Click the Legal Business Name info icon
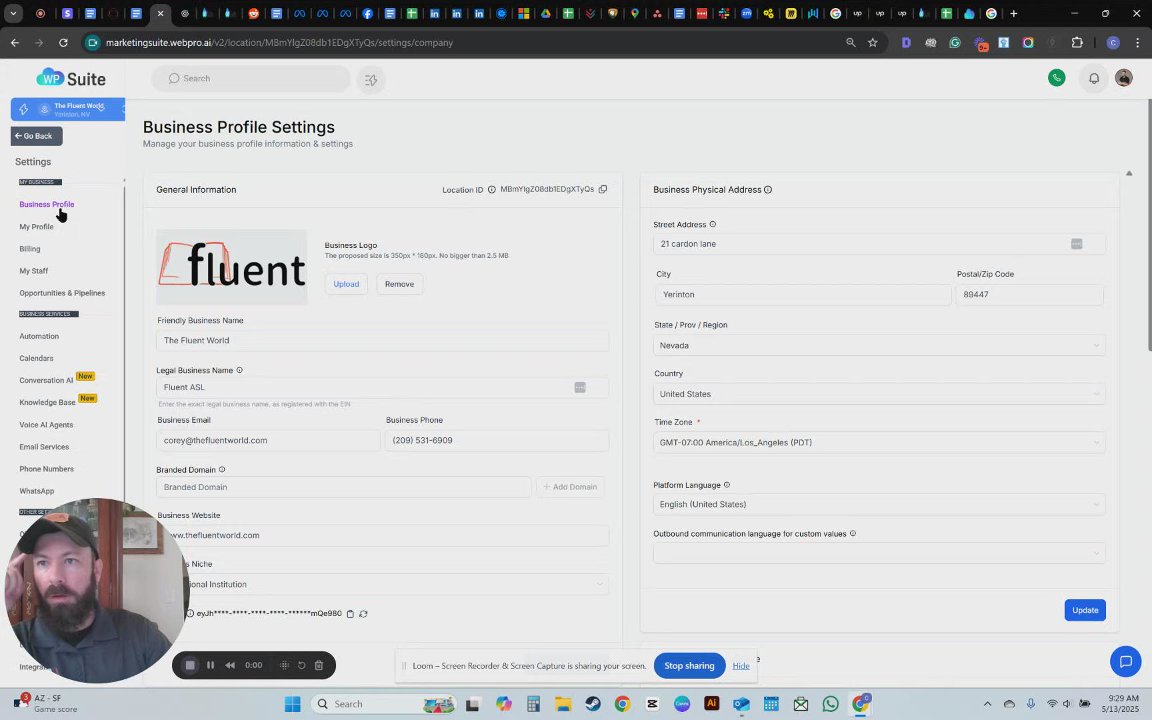1152x720 pixels. tap(240, 370)
